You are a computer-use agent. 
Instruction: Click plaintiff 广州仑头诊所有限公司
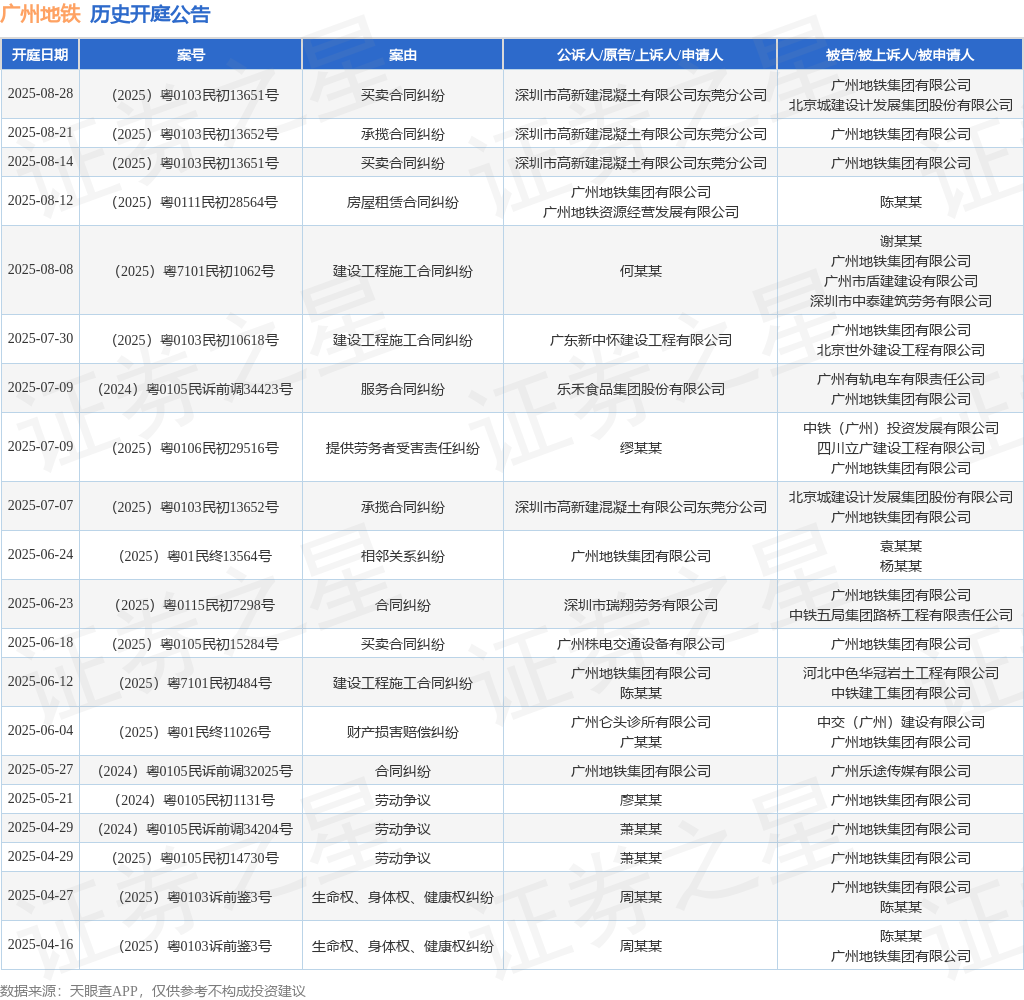640,722
